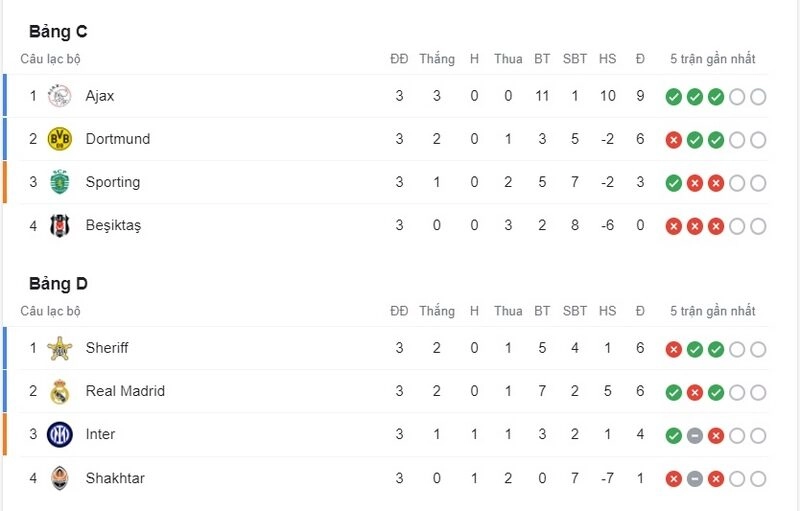Screen dimensions: 800x511
Task: Click the Sheriff star logo
Action: coord(59,348)
